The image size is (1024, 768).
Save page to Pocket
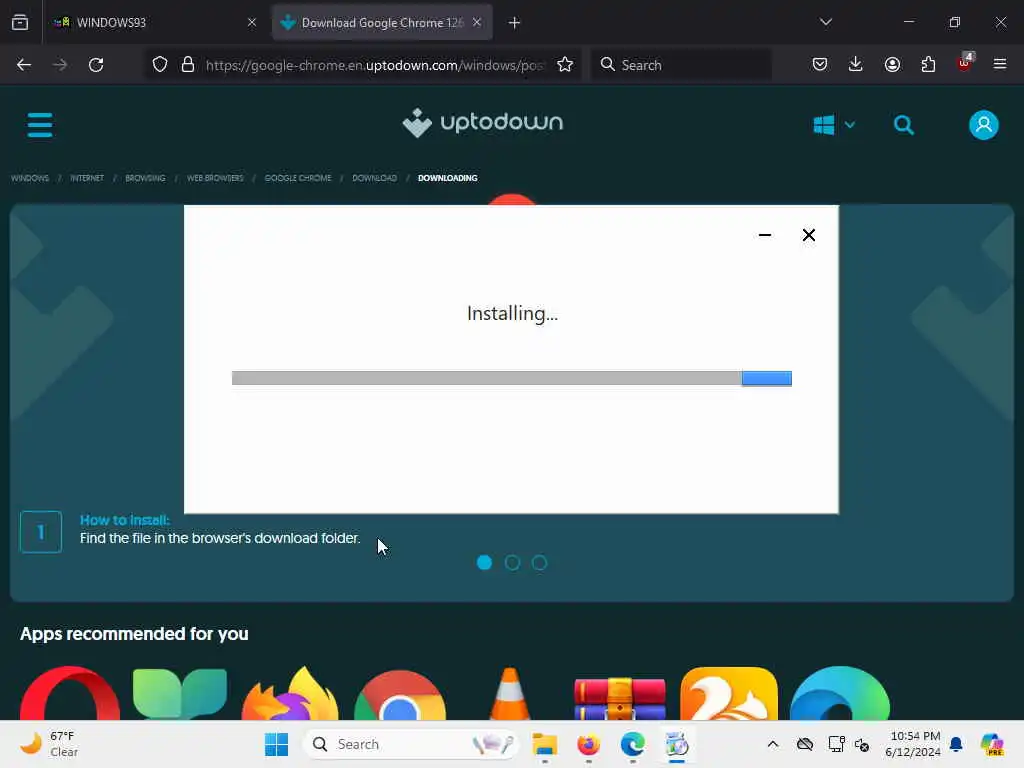click(x=820, y=65)
